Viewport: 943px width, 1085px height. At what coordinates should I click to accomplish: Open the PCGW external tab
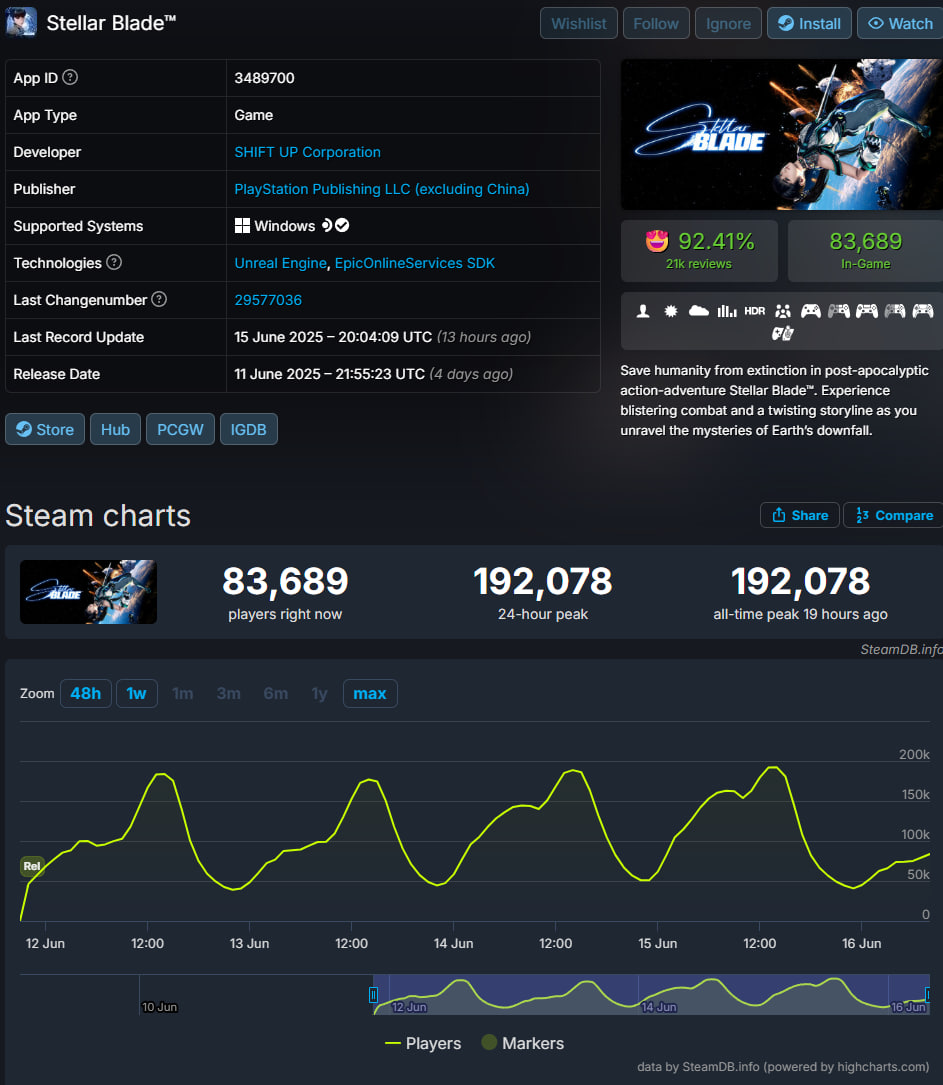pyautogui.click(x=181, y=429)
